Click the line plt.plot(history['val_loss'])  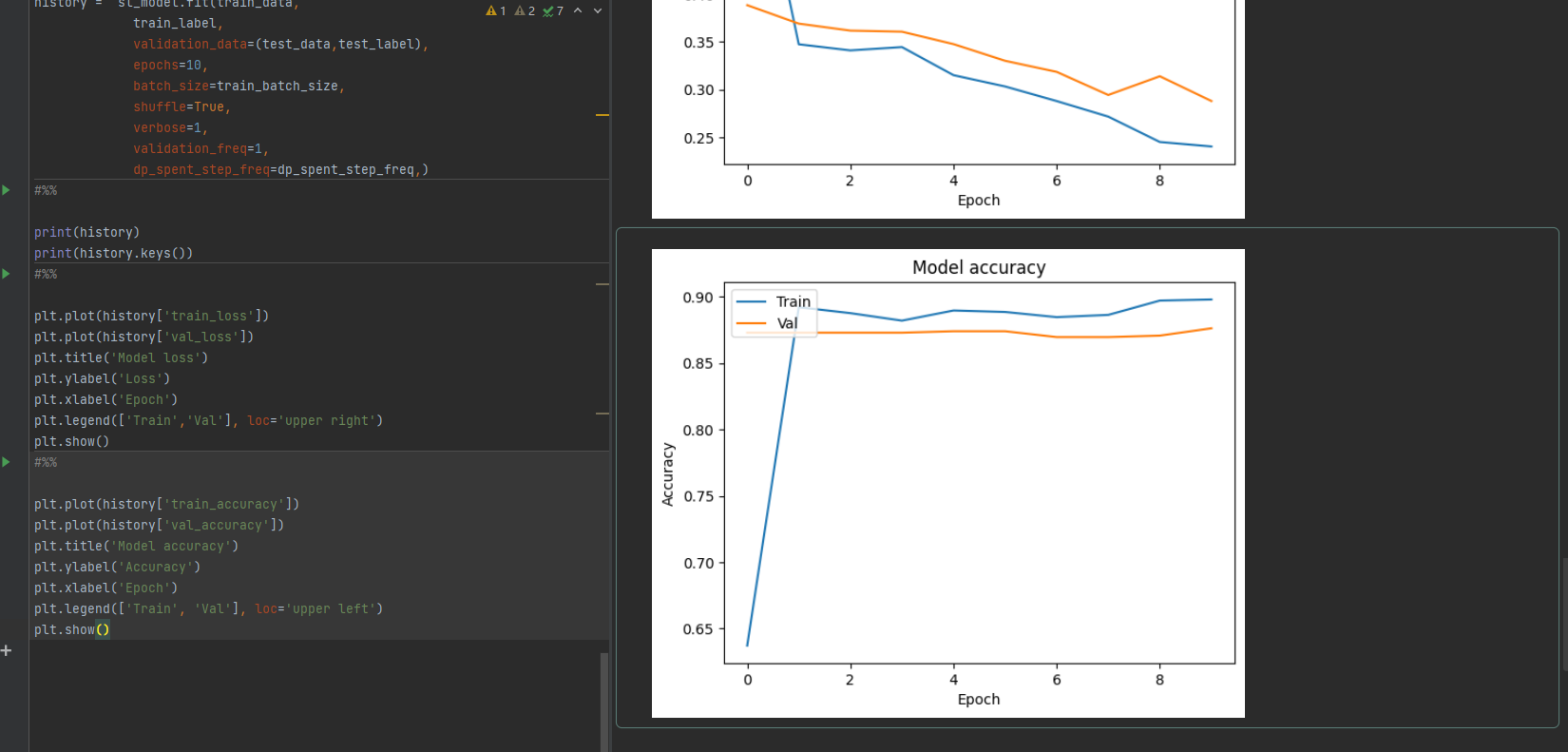click(144, 337)
